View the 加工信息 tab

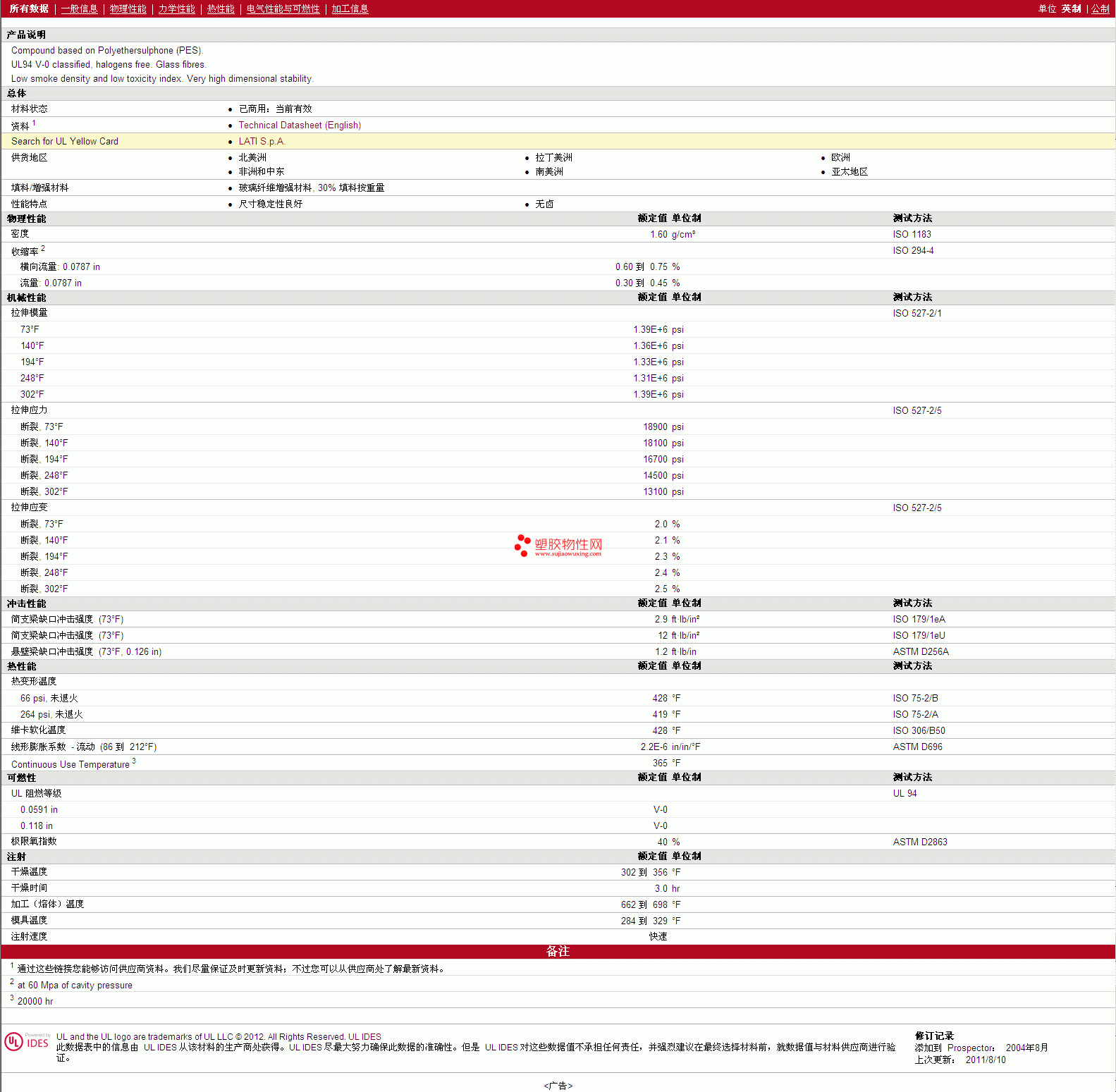[x=350, y=8]
